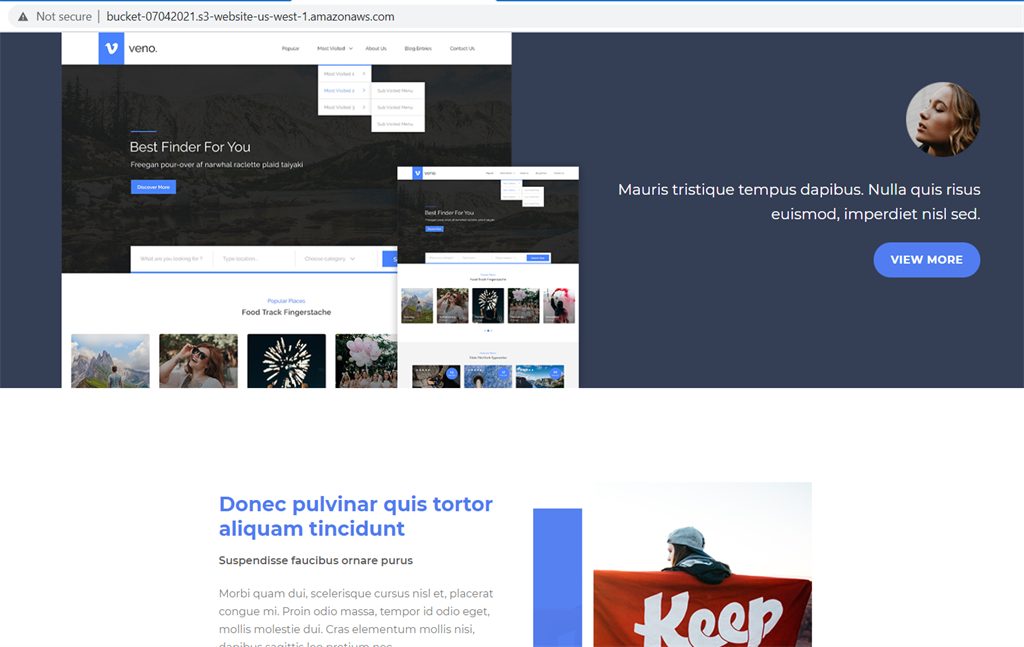The image size is (1024, 647).
Task: Click the mountain hiker thumbnail
Action: point(110,361)
